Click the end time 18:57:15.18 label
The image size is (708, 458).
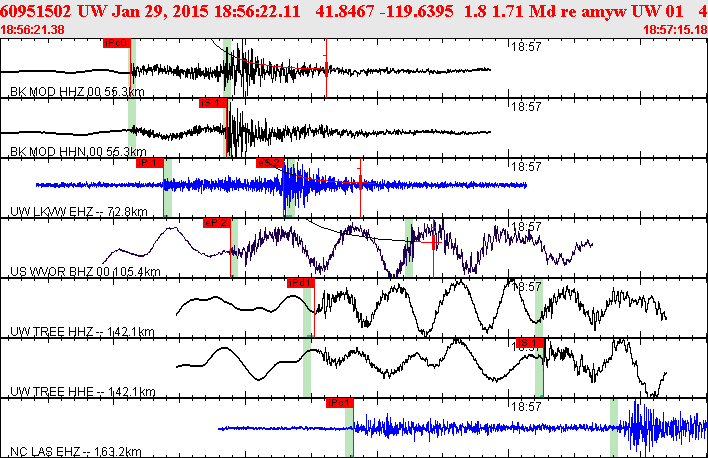coord(675,30)
